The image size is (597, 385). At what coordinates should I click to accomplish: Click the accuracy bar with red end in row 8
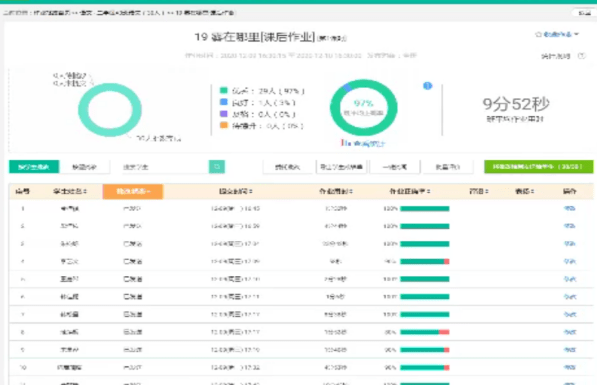point(425,332)
